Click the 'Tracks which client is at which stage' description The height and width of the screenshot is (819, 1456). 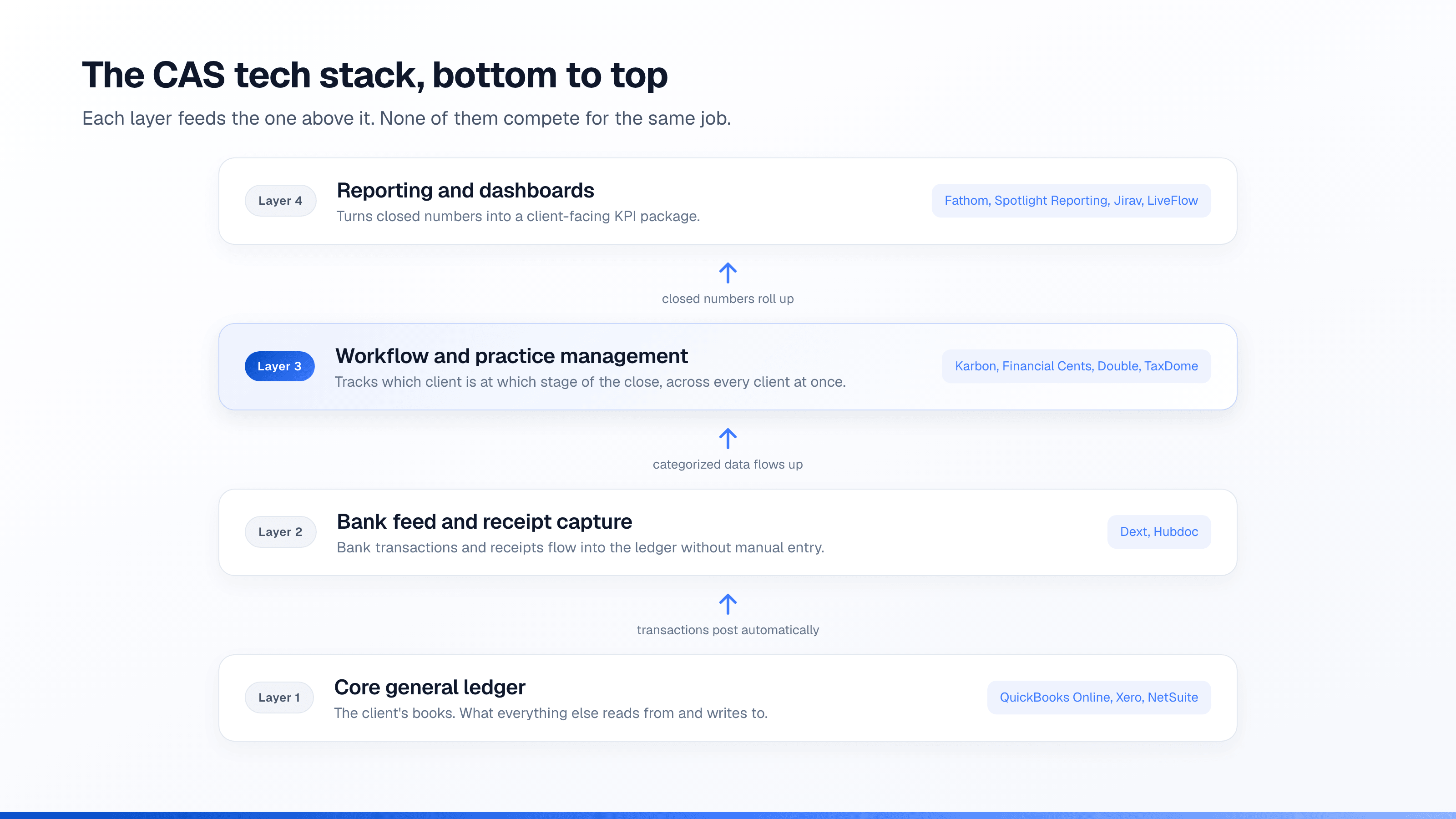tap(590, 382)
